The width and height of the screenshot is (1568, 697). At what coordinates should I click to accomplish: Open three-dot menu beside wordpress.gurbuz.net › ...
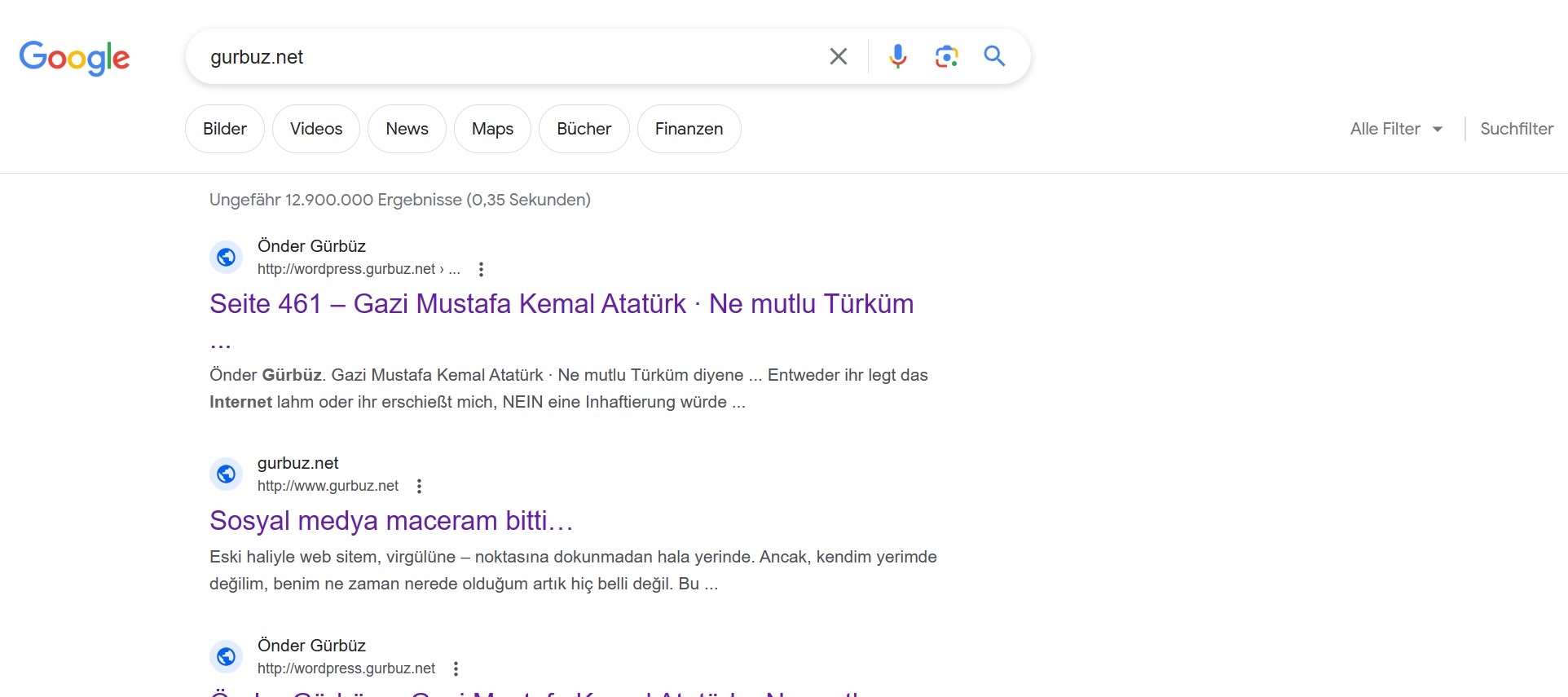click(x=481, y=269)
